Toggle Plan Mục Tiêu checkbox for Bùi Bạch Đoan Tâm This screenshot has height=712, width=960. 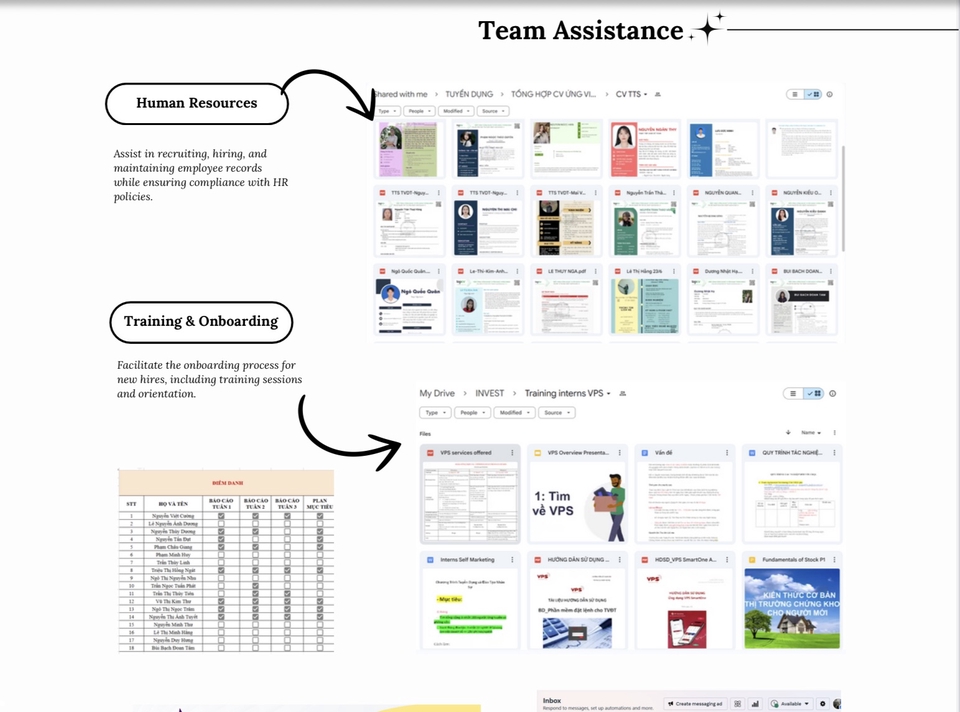[319, 648]
